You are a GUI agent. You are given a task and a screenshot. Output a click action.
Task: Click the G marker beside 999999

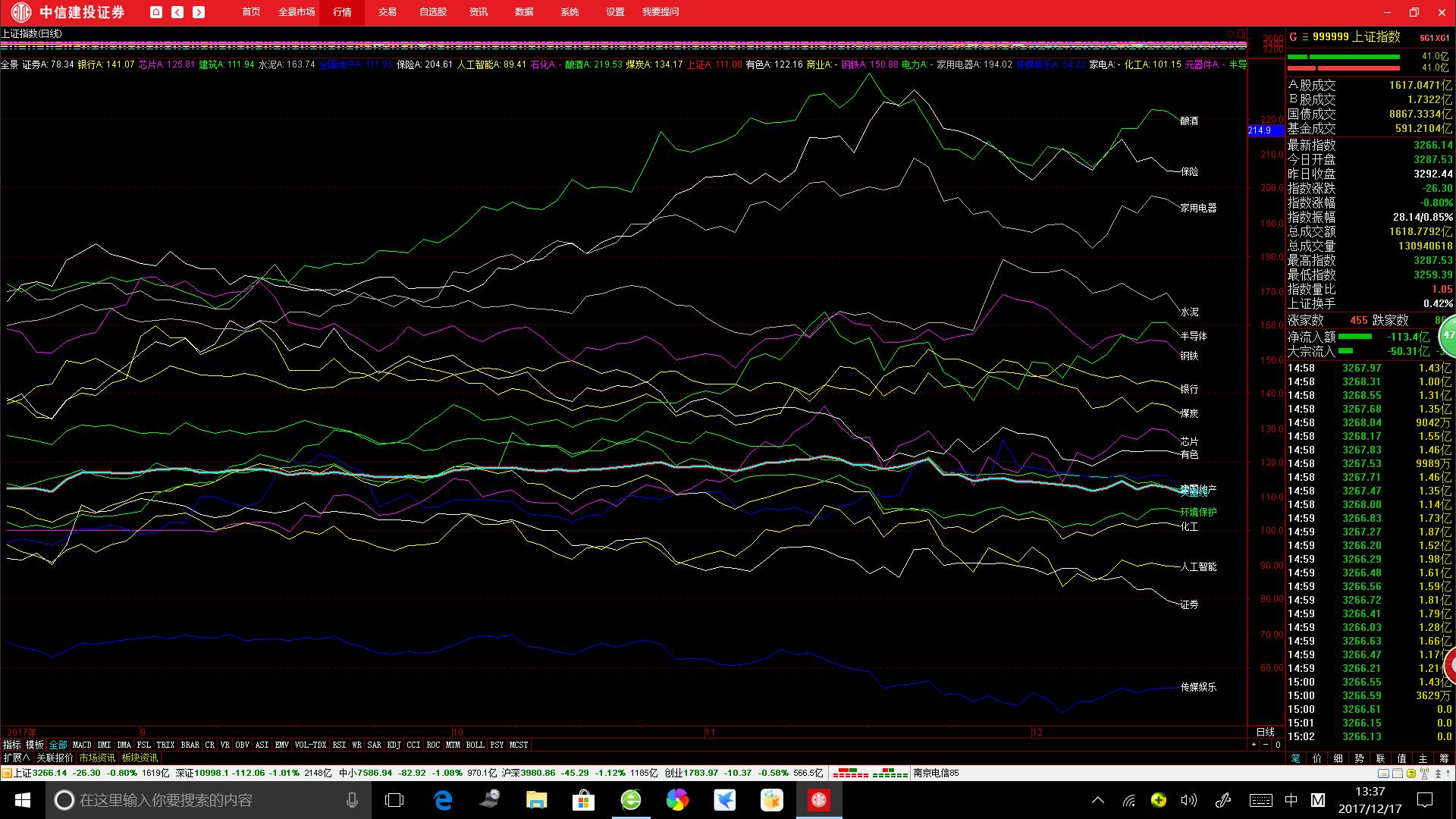click(x=1293, y=36)
